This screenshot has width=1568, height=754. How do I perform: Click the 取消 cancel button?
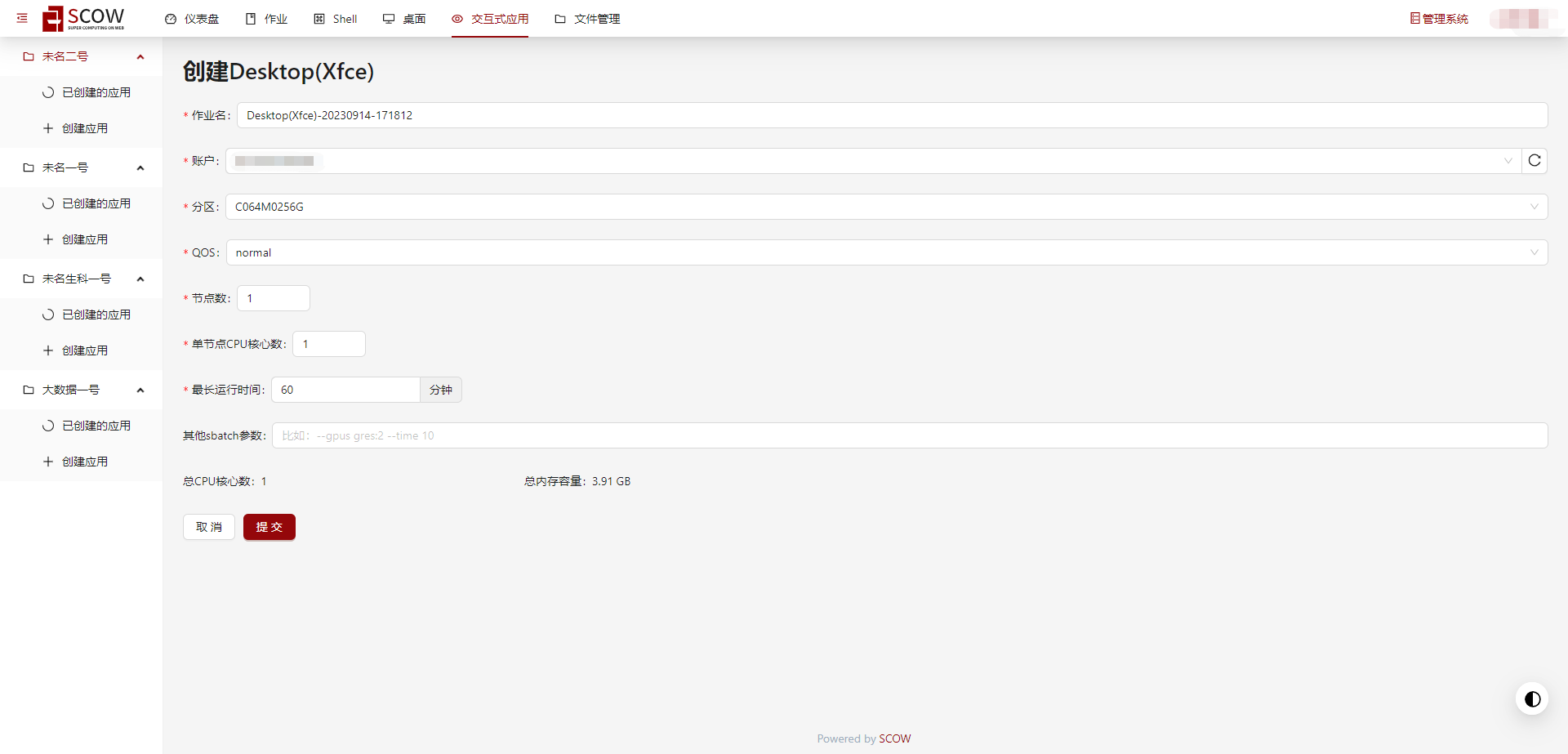(x=209, y=527)
